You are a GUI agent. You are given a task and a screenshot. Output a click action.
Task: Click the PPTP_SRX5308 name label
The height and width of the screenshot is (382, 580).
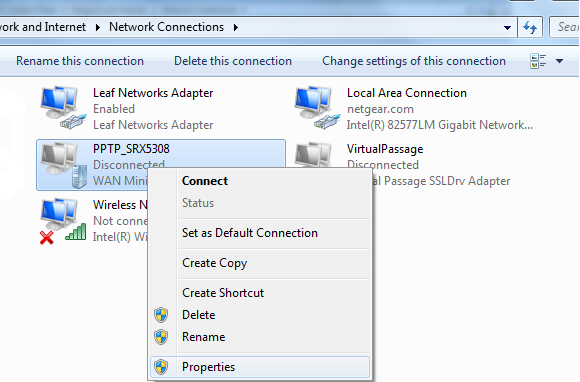(x=131, y=149)
